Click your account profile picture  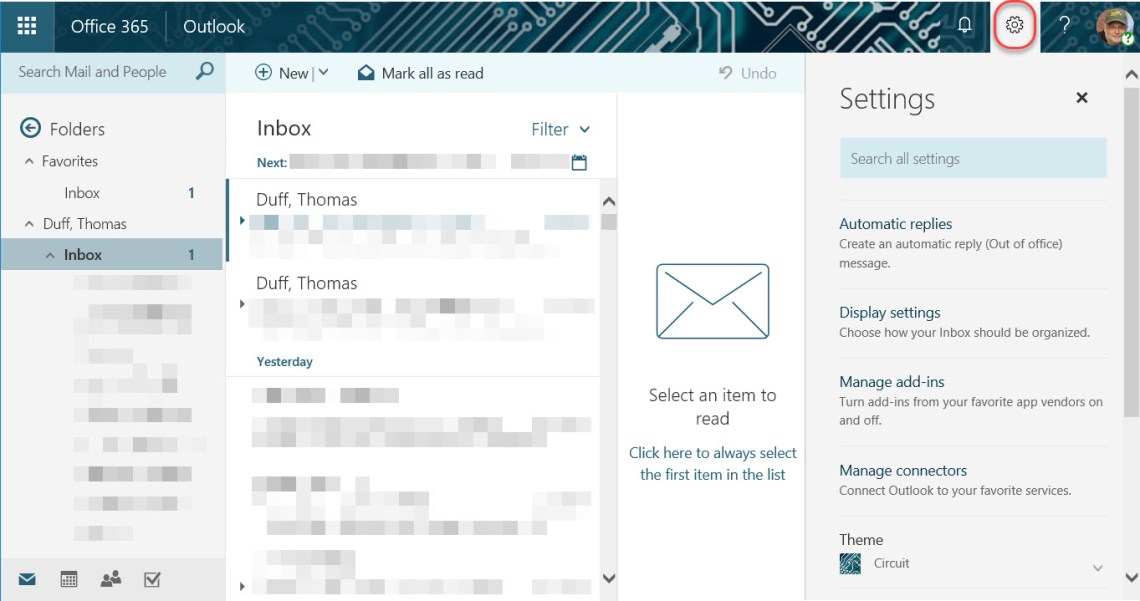[1113, 26]
